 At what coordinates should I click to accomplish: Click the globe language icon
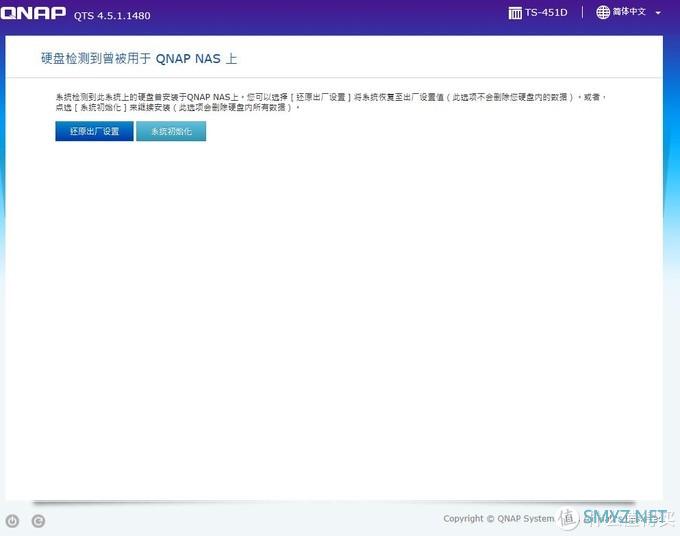coord(602,12)
